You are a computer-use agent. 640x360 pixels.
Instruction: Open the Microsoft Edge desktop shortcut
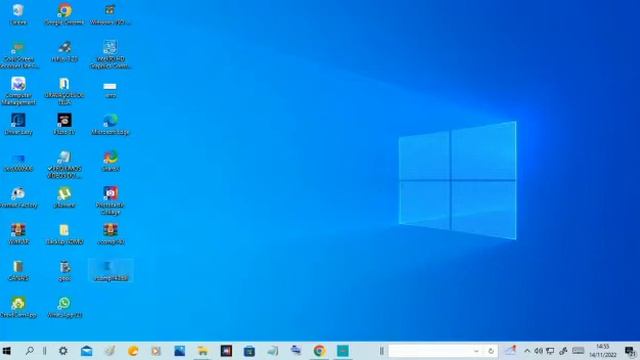coord(110,124)
